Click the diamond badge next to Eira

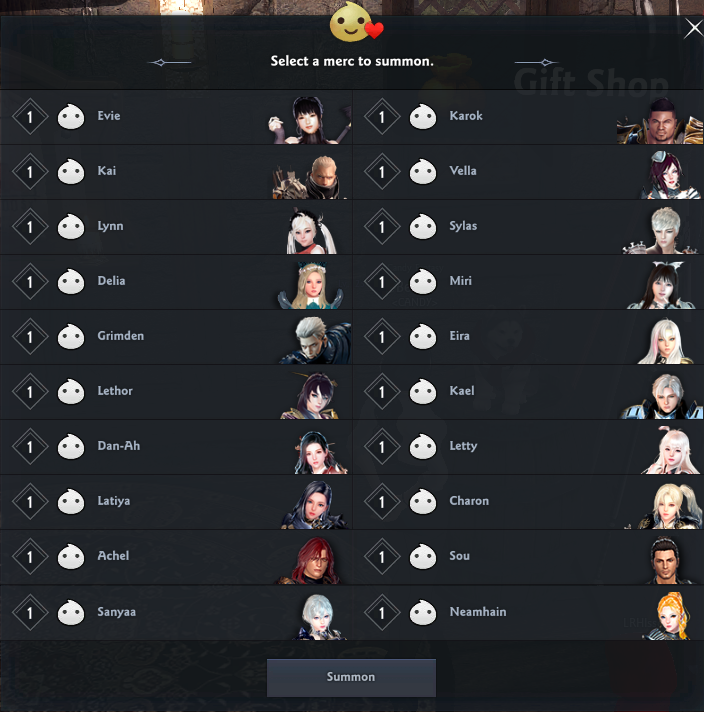382,336
